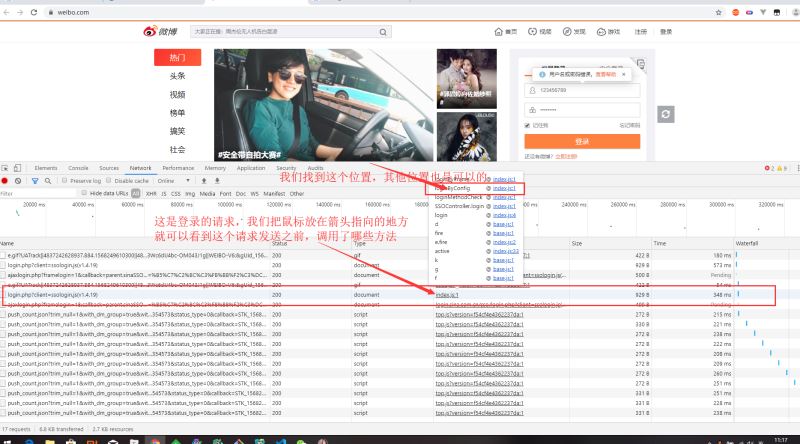Click the network Filter input field
Image resolution: width=800 pixels, height=444 pixels.
click(x=38, y=193)
